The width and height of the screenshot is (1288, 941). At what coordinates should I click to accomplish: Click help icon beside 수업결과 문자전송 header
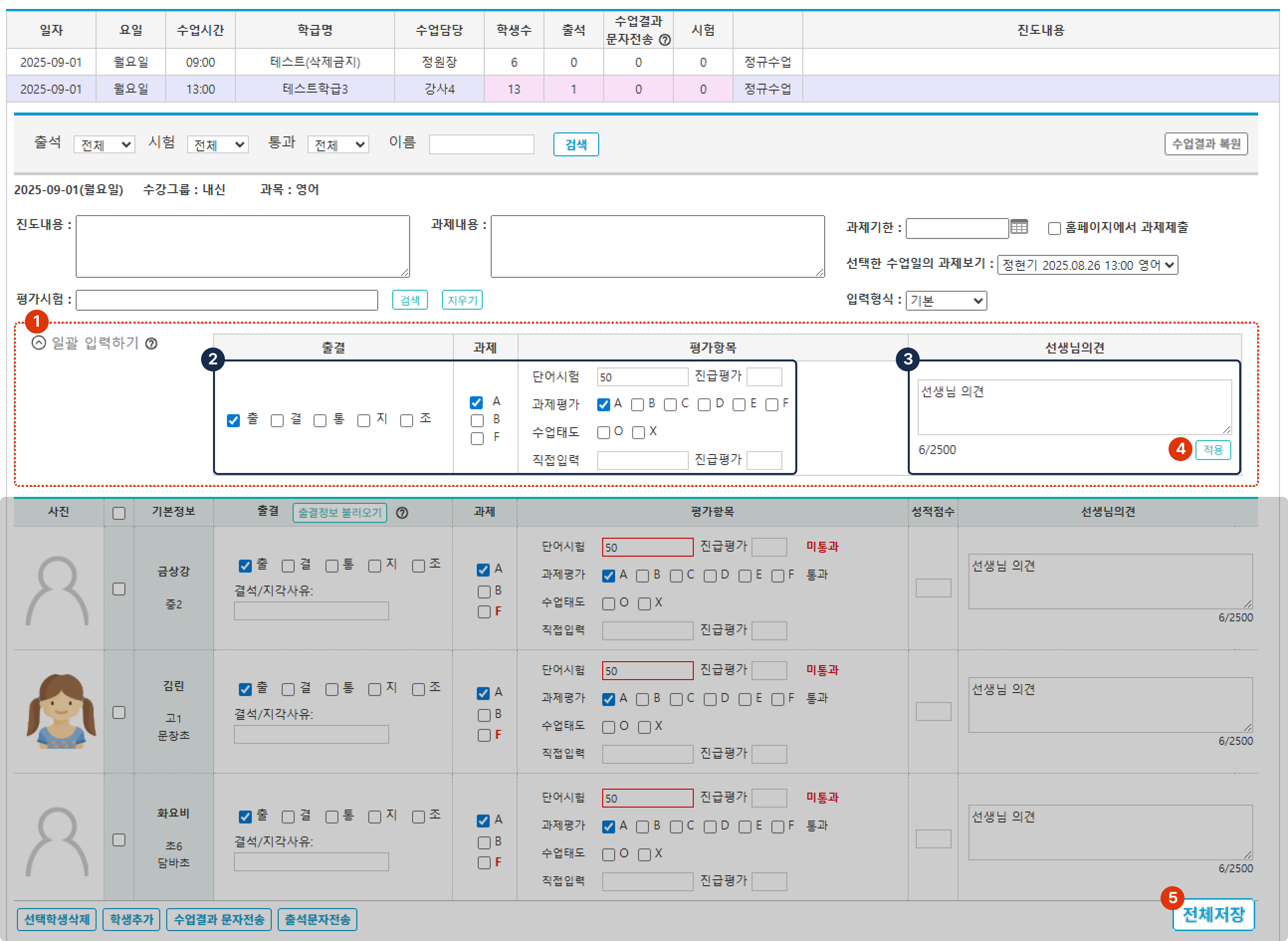664,40
